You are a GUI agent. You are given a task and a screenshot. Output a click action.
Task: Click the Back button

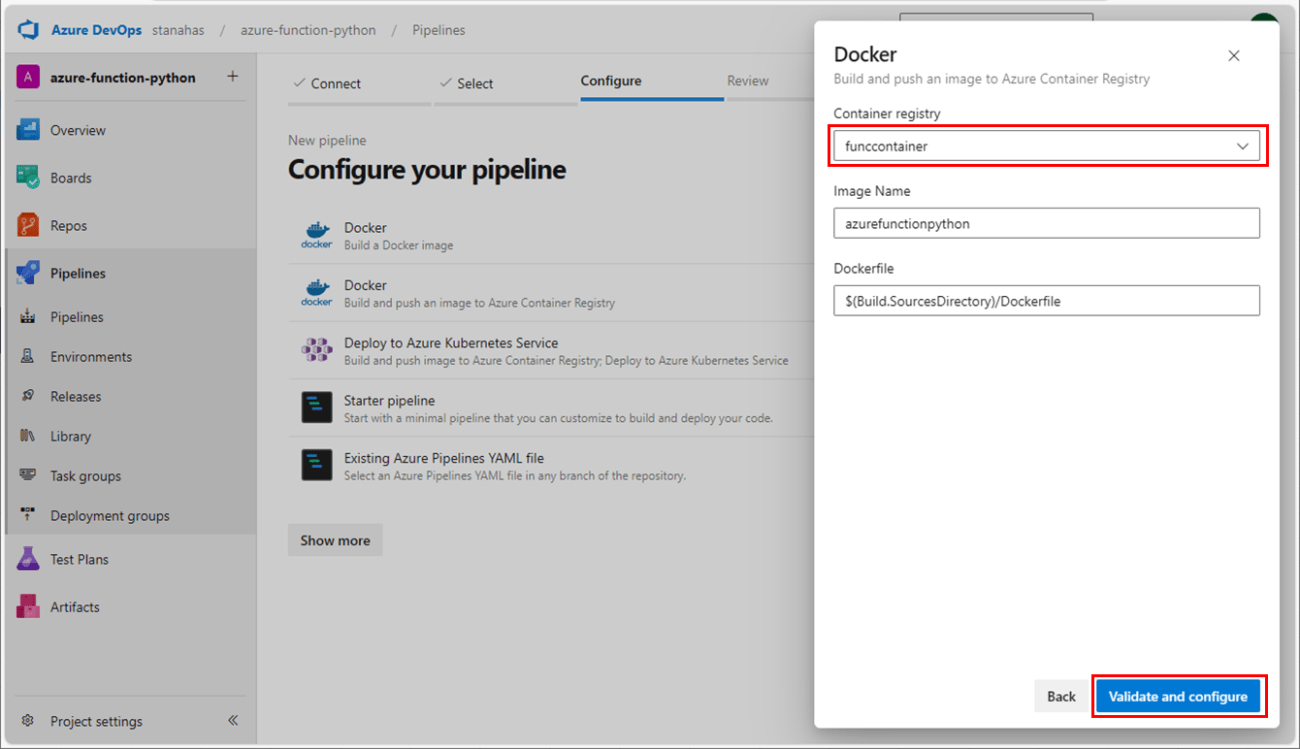coord(1061,697)
